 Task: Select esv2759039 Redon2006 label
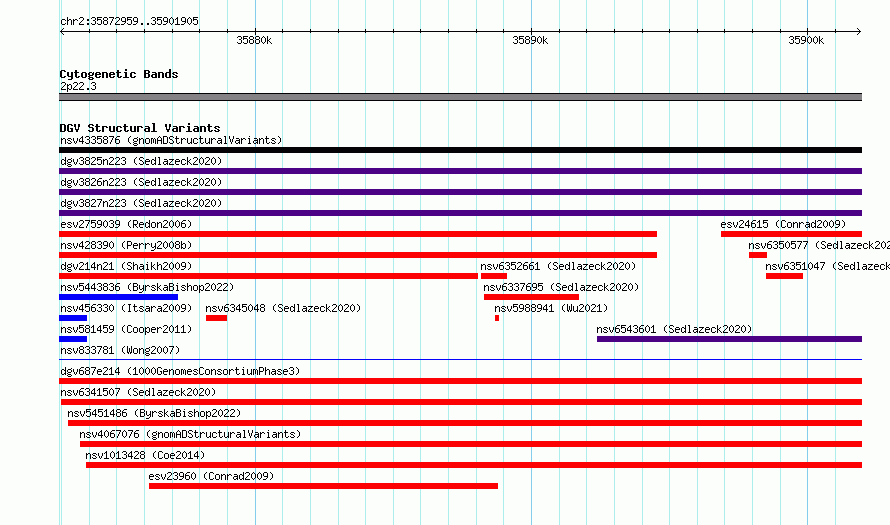pos(126,224)
